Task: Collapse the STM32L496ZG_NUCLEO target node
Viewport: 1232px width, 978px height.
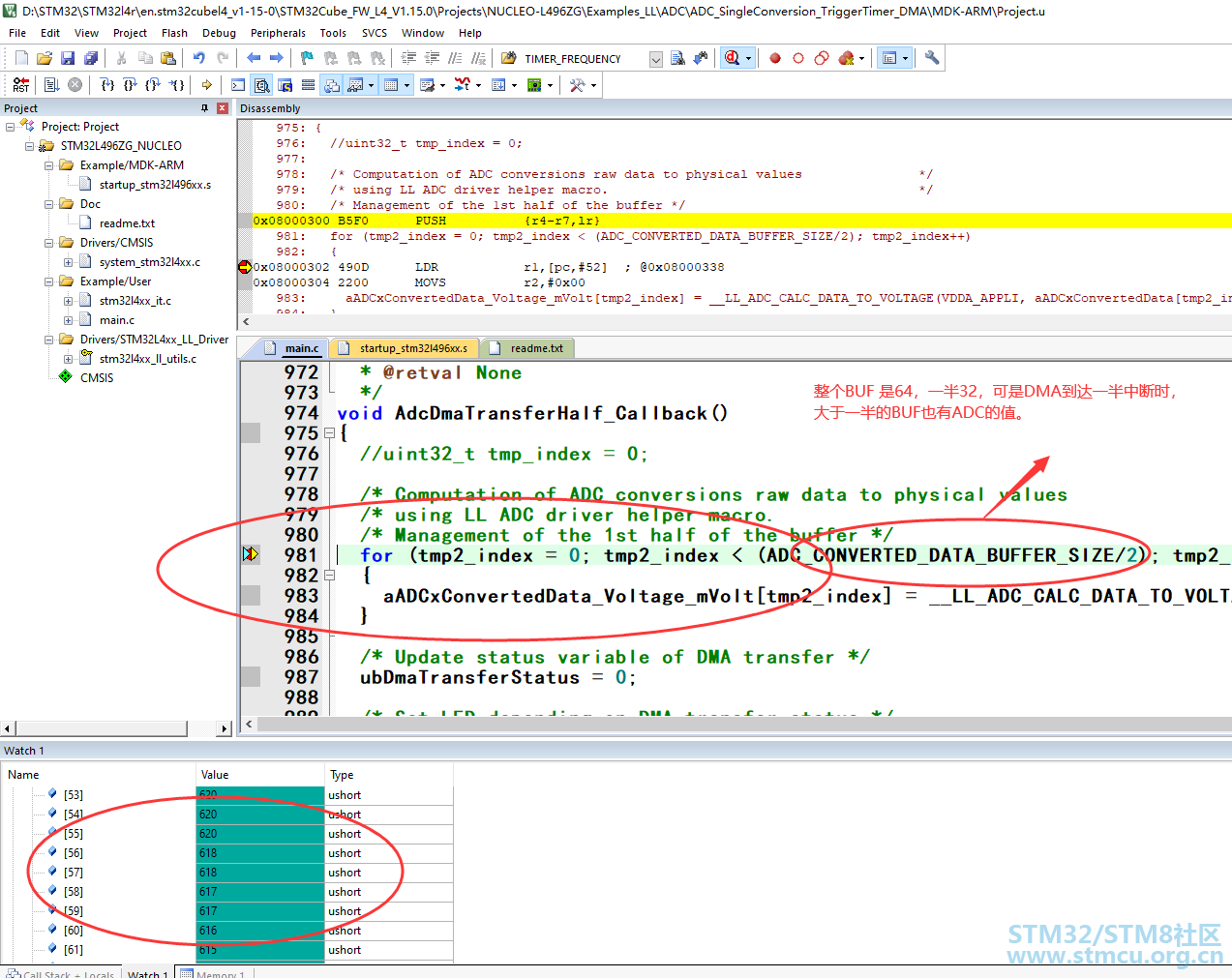Action: coord(29,146)
